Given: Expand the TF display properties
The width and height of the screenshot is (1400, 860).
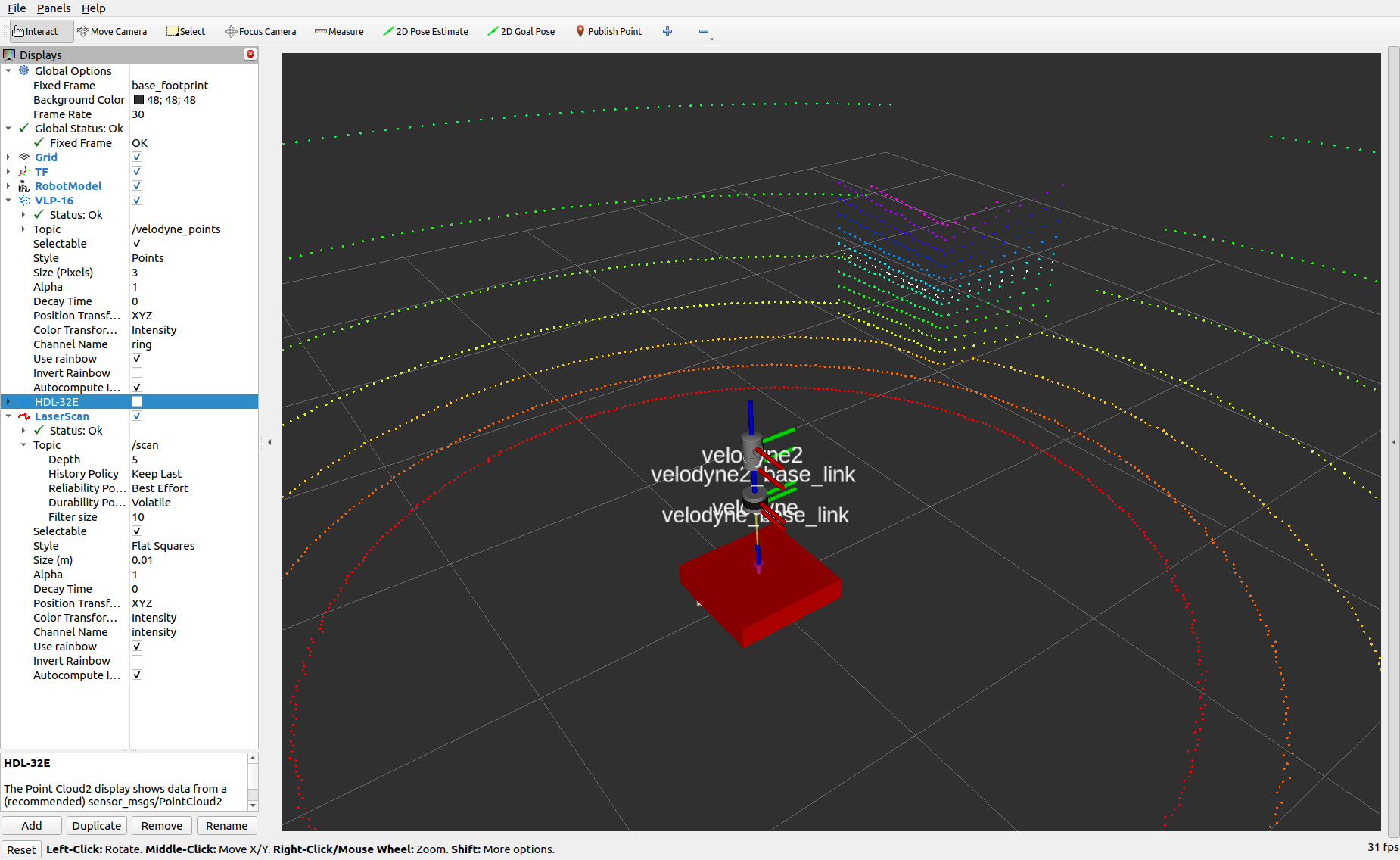Looking at the screenshot, I should click(8, 171).
